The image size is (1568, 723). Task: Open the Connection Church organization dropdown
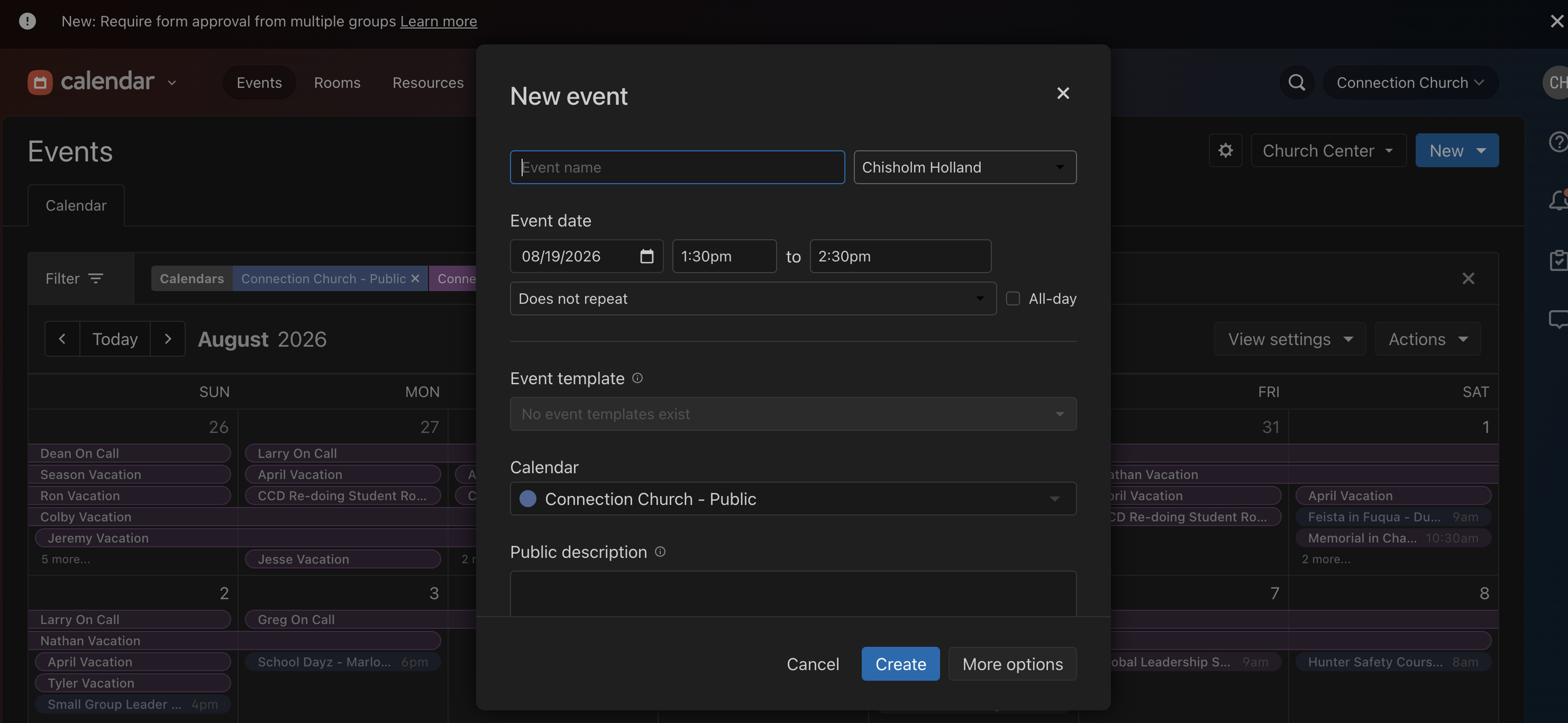(x=1411, y=82)
